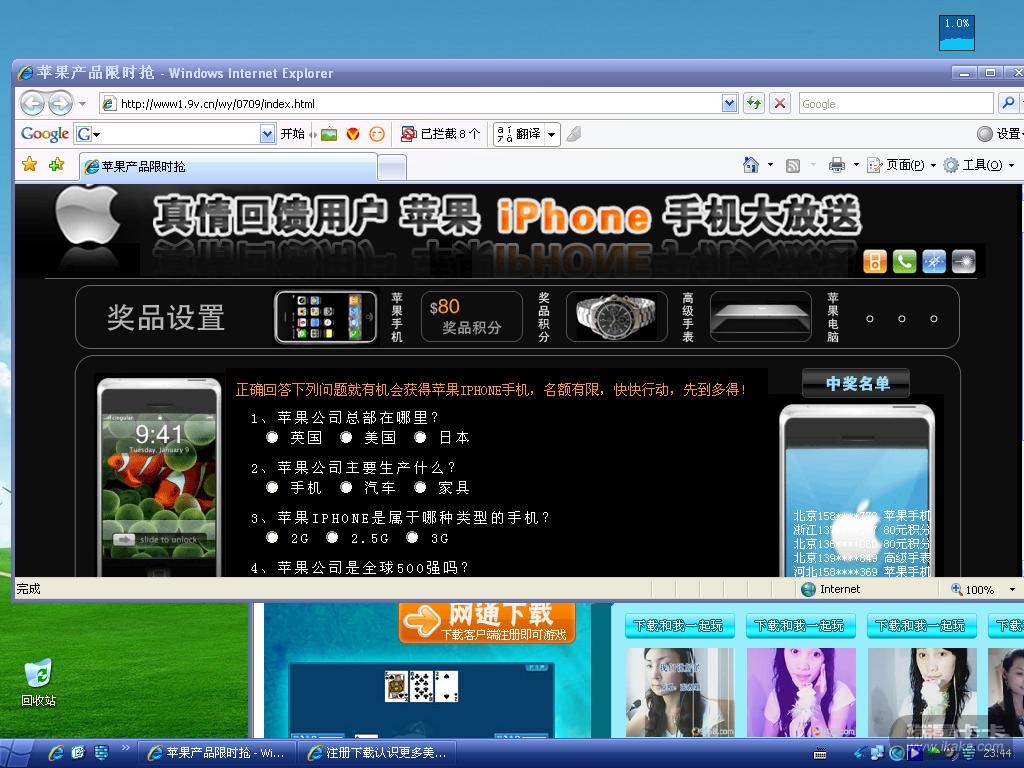Click the orange smiley icon in Google toolbar

click(x=377, y=134)
